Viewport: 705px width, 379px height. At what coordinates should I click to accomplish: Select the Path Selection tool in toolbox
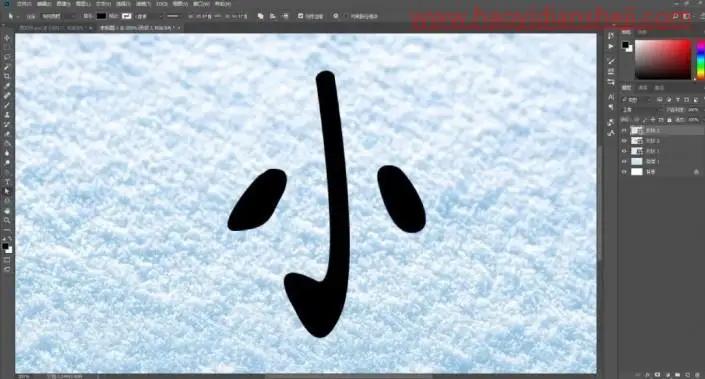point(7,192)
